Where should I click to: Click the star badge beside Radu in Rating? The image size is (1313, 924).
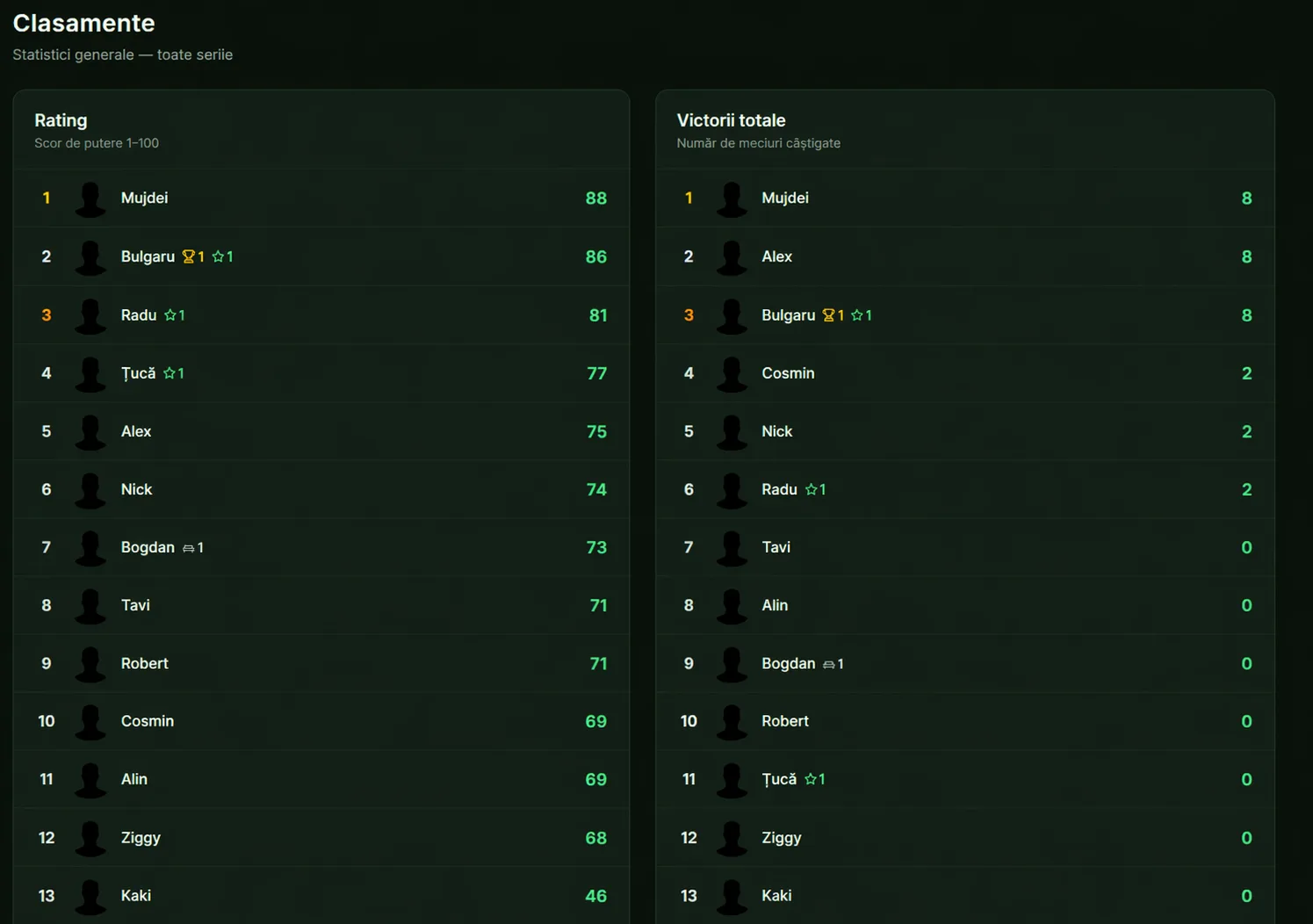170,315
